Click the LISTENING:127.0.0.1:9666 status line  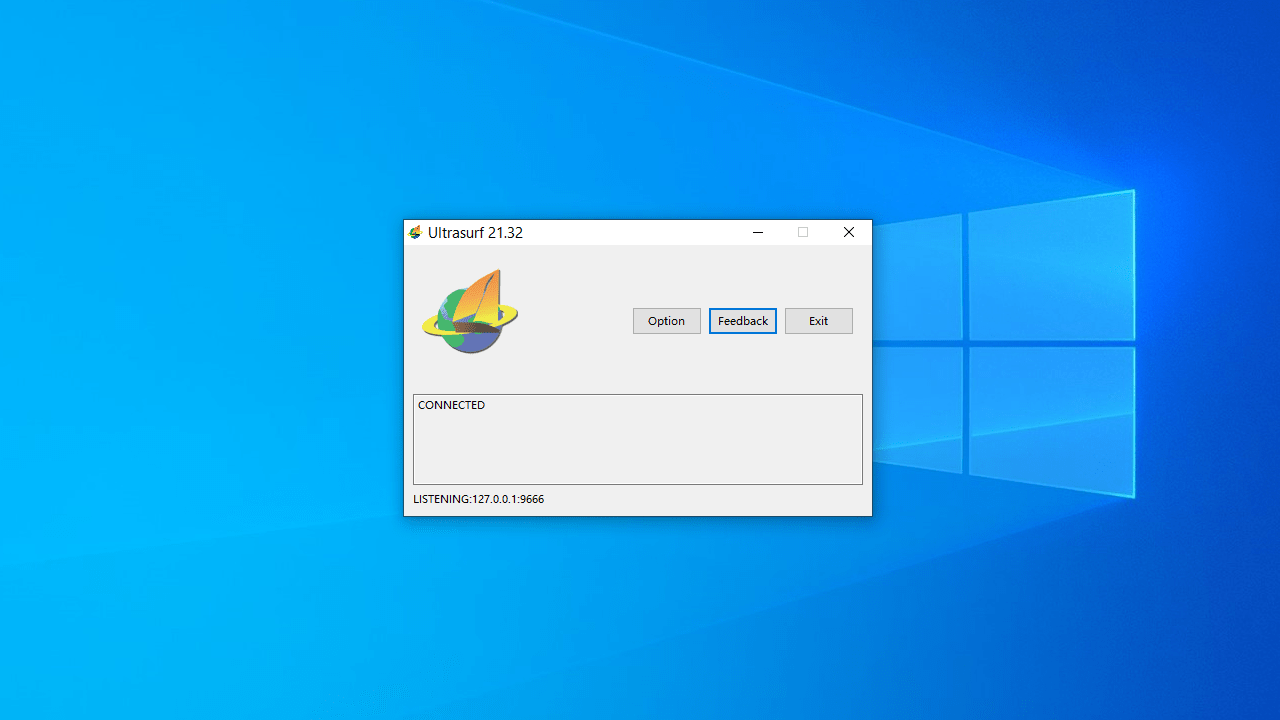pos(479,499)
